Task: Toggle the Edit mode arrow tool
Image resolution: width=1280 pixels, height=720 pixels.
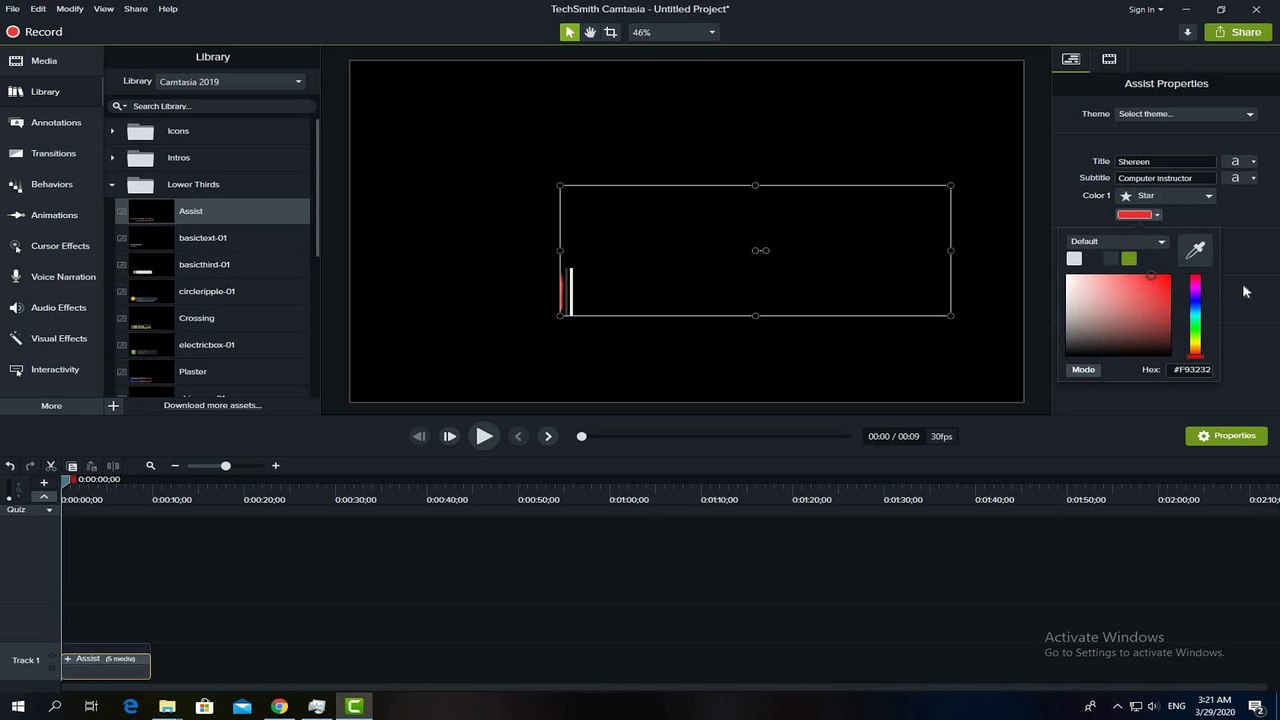Action: click(x=569, y=32)
